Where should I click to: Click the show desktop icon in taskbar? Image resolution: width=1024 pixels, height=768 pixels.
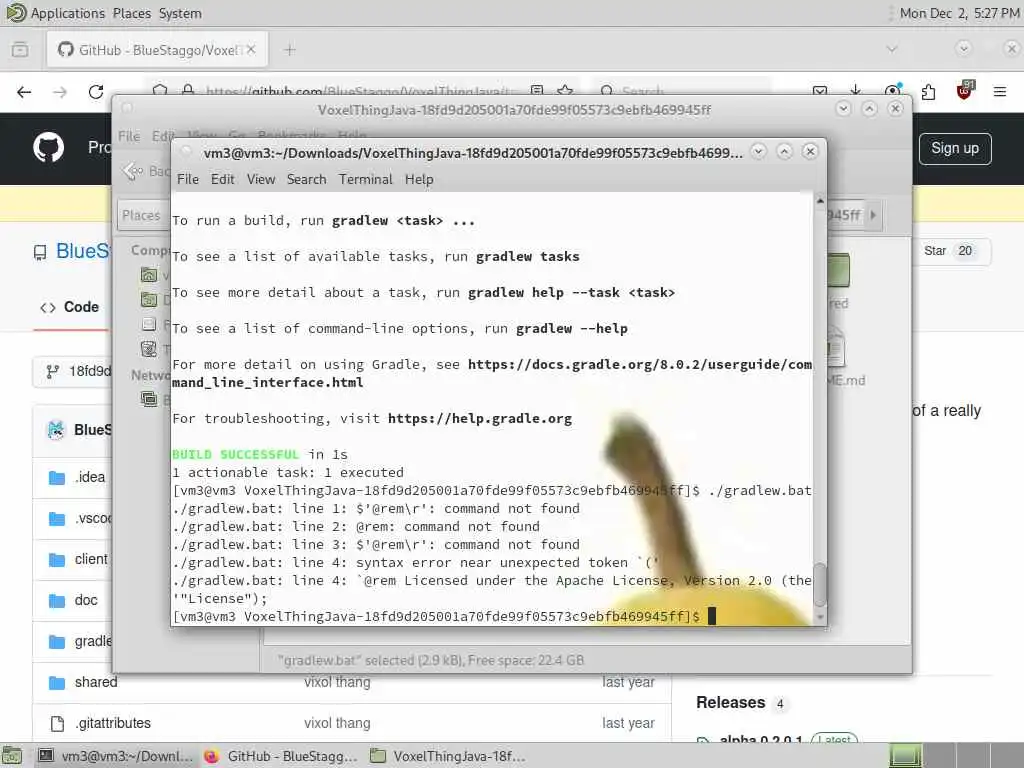coord(13,756)
